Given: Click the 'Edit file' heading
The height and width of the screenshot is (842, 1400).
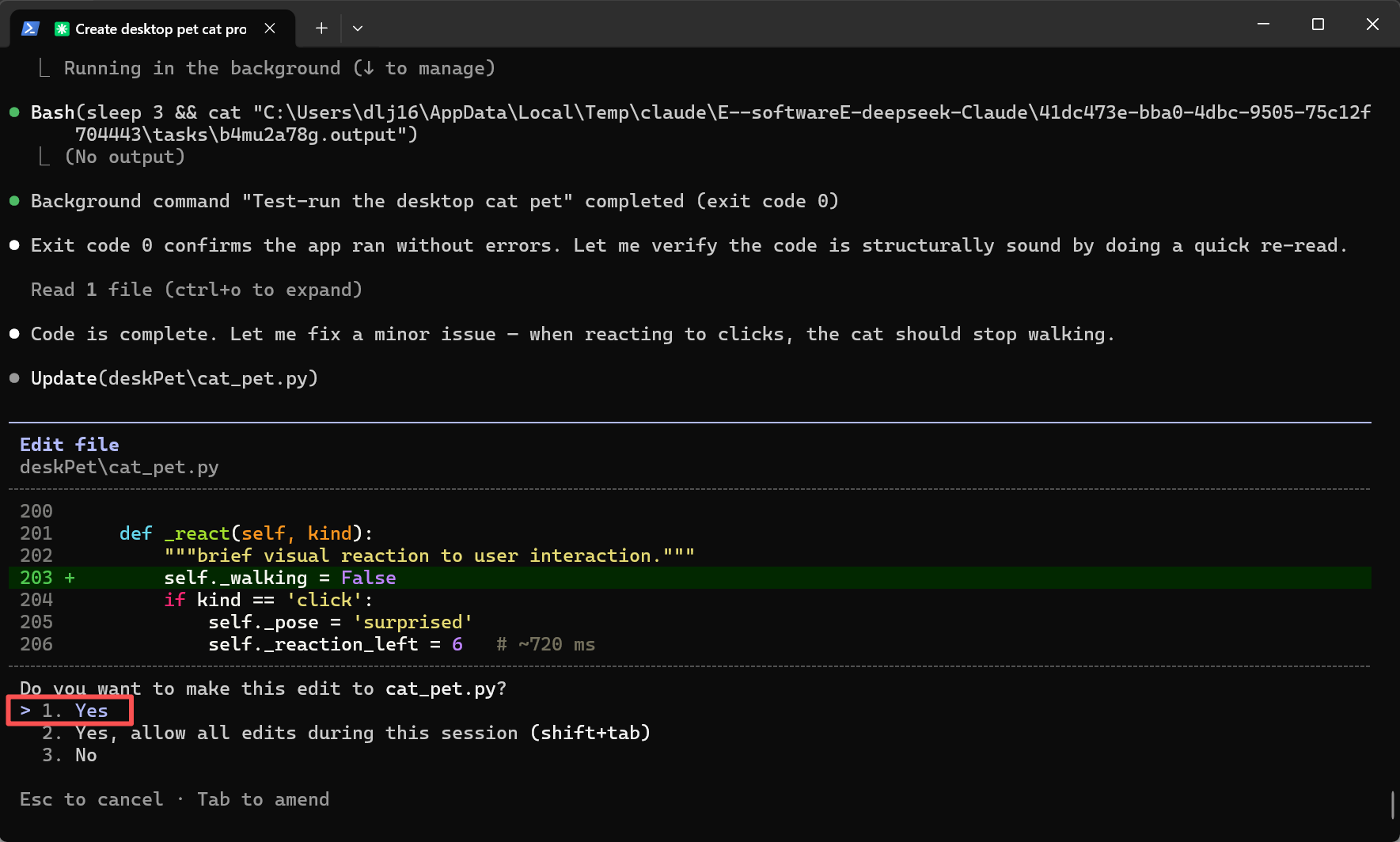Looking at the screenshot, I should (70, 445).
